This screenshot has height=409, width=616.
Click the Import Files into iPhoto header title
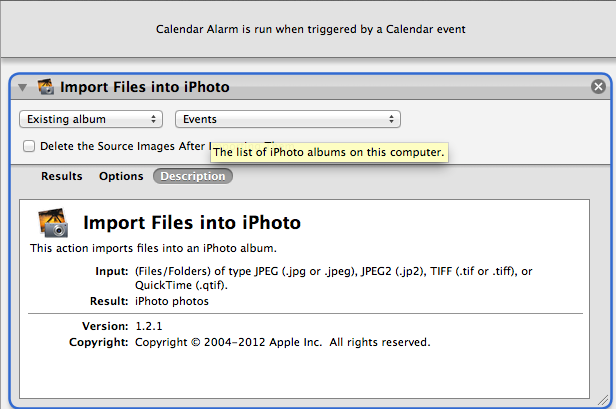coord(145,87)
